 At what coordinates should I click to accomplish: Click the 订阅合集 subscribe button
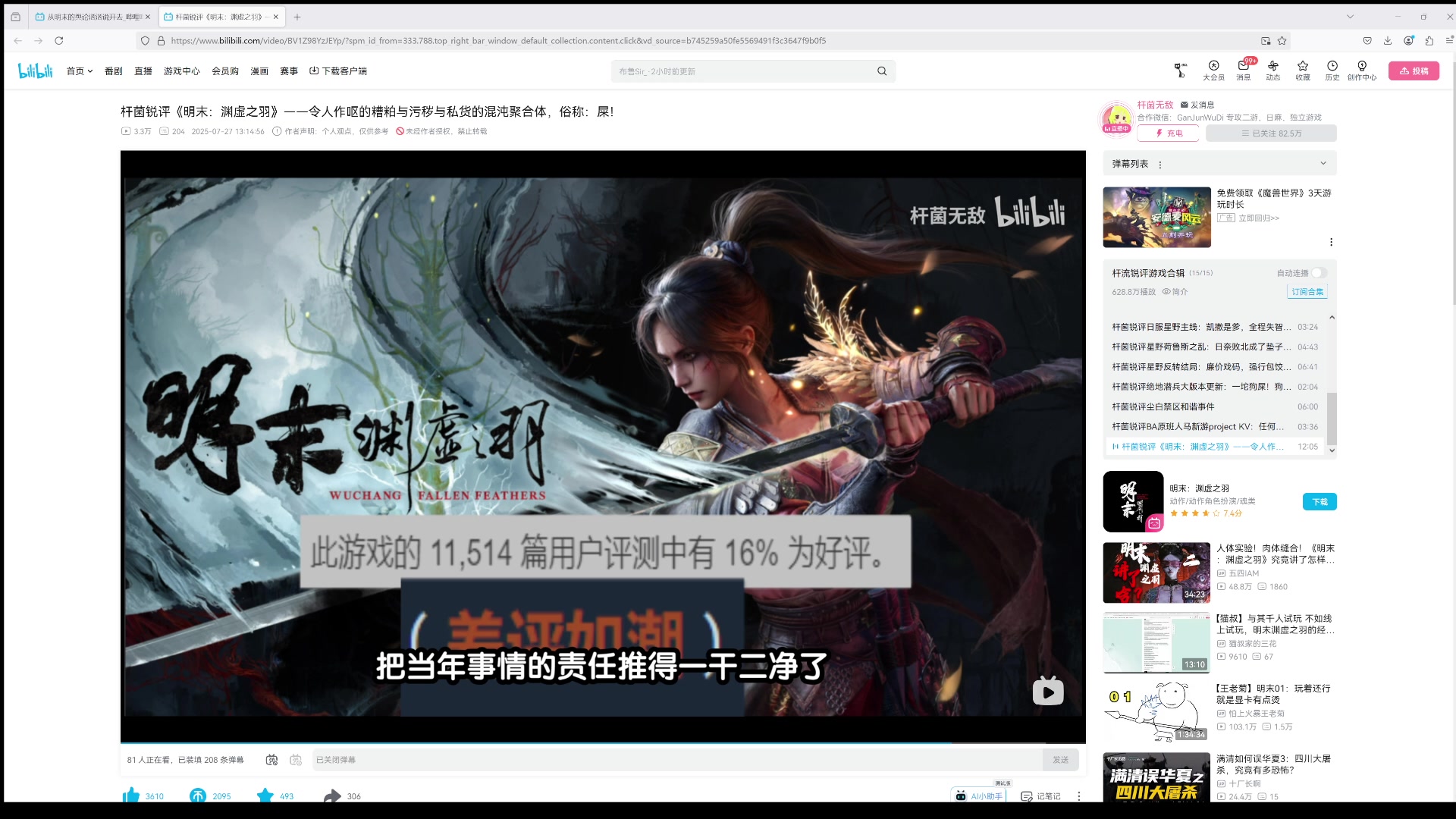click(1307, 292)
